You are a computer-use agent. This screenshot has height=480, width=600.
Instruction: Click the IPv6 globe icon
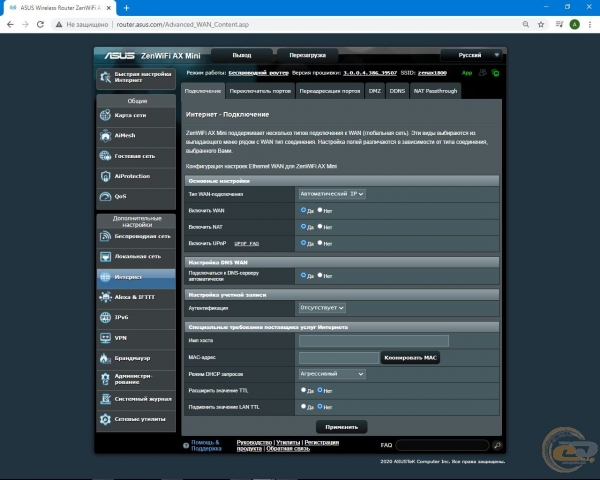(105, 317)
